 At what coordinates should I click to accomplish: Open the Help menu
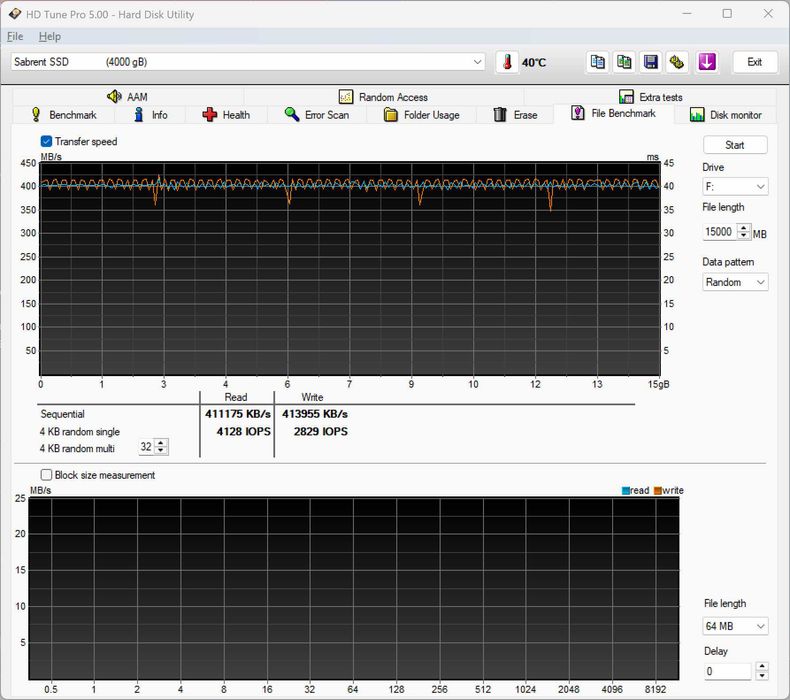[x=50, y=36]
